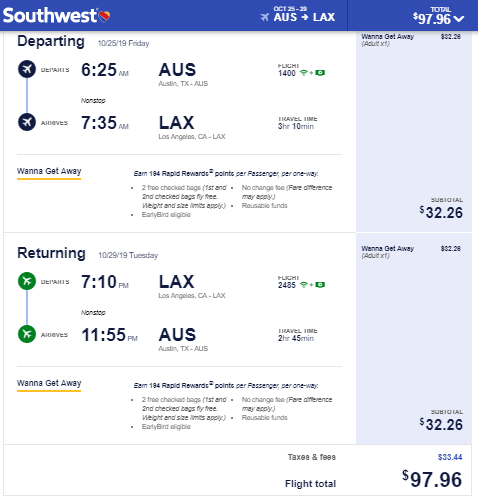Click the live TV icon for flight 1400
Viewport: 478px width, 496px height.
coord(320,73)
